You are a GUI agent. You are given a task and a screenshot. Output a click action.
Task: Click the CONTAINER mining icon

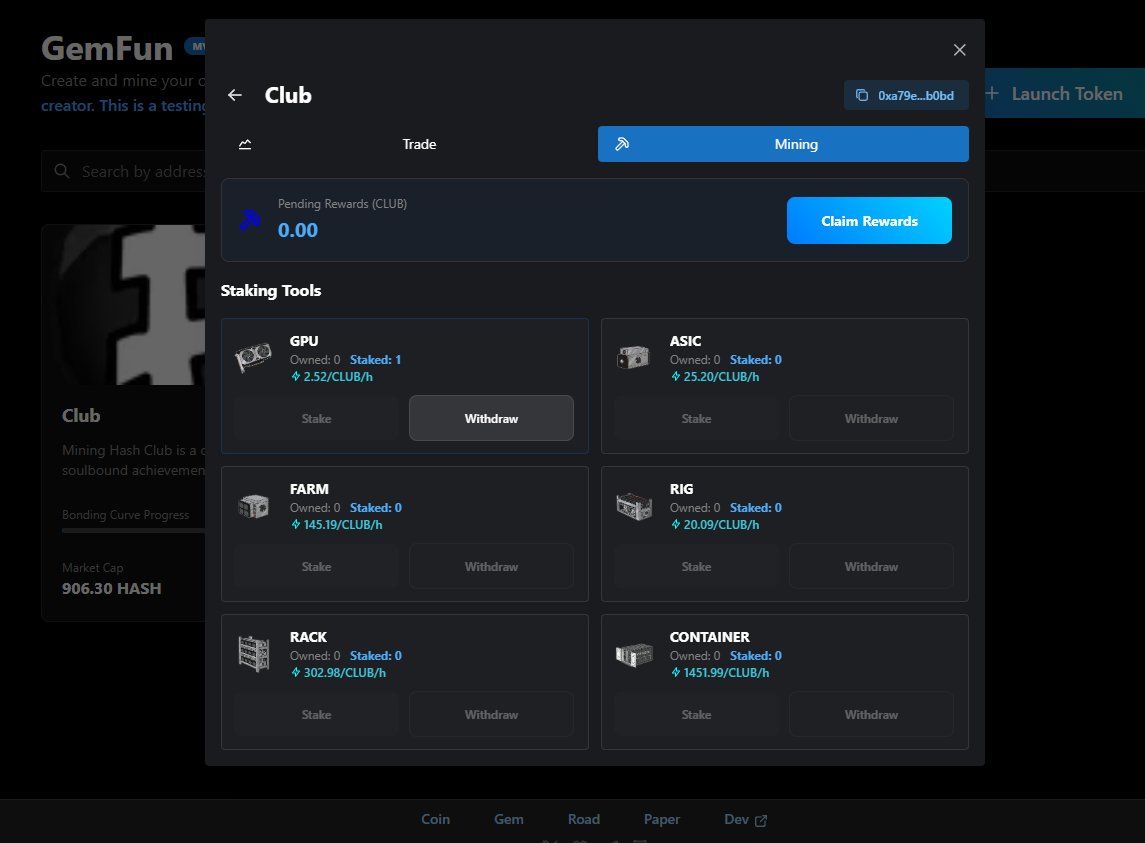click(633, 653)
